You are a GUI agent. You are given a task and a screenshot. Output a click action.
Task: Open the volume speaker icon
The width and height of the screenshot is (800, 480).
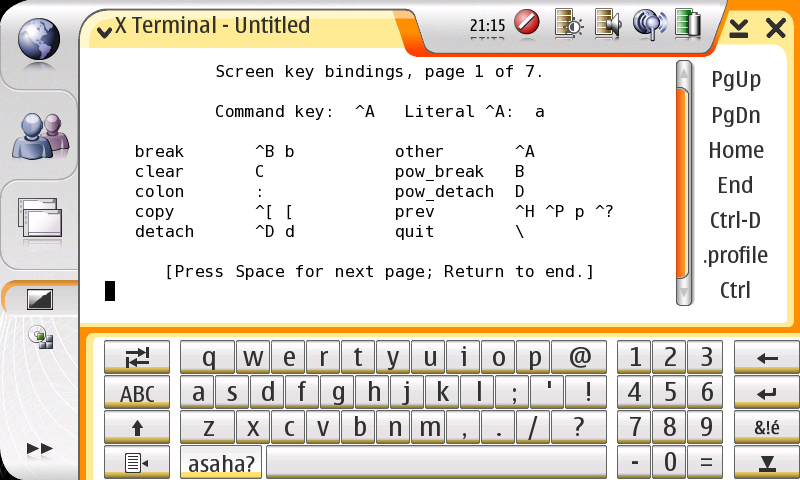[607, 23]
